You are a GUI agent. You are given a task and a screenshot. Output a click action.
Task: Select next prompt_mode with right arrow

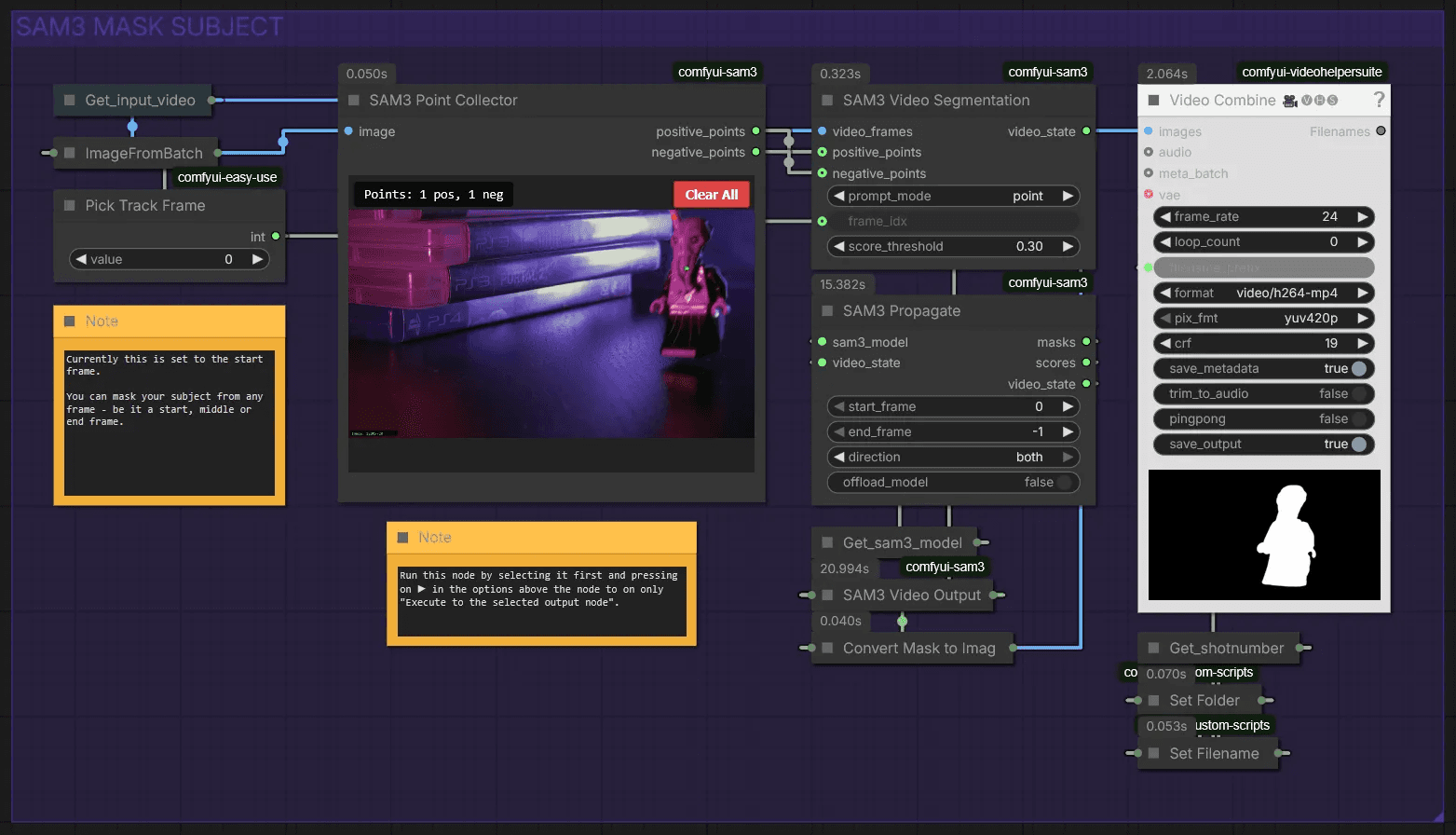click(x=1068, y=196)
